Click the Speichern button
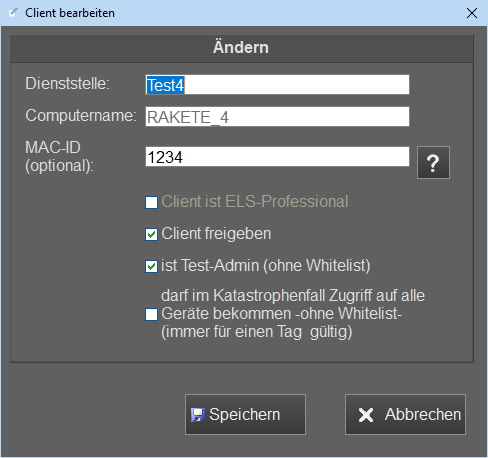This screenshot has height=458, width=488. point(245,415)
